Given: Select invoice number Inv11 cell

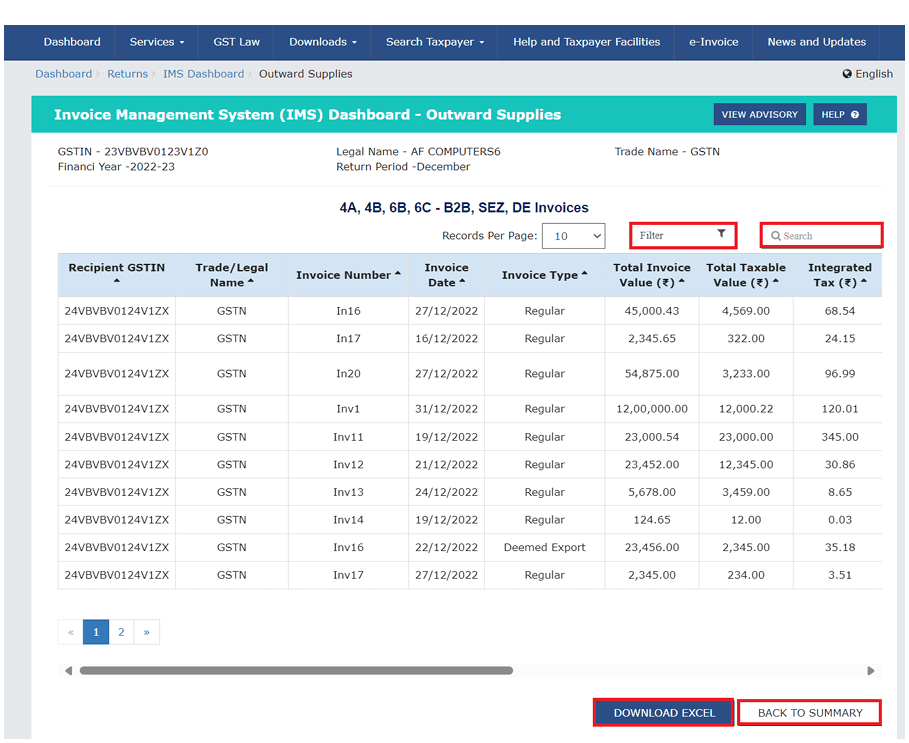Looking at the screenshot, I should [348, 437].
